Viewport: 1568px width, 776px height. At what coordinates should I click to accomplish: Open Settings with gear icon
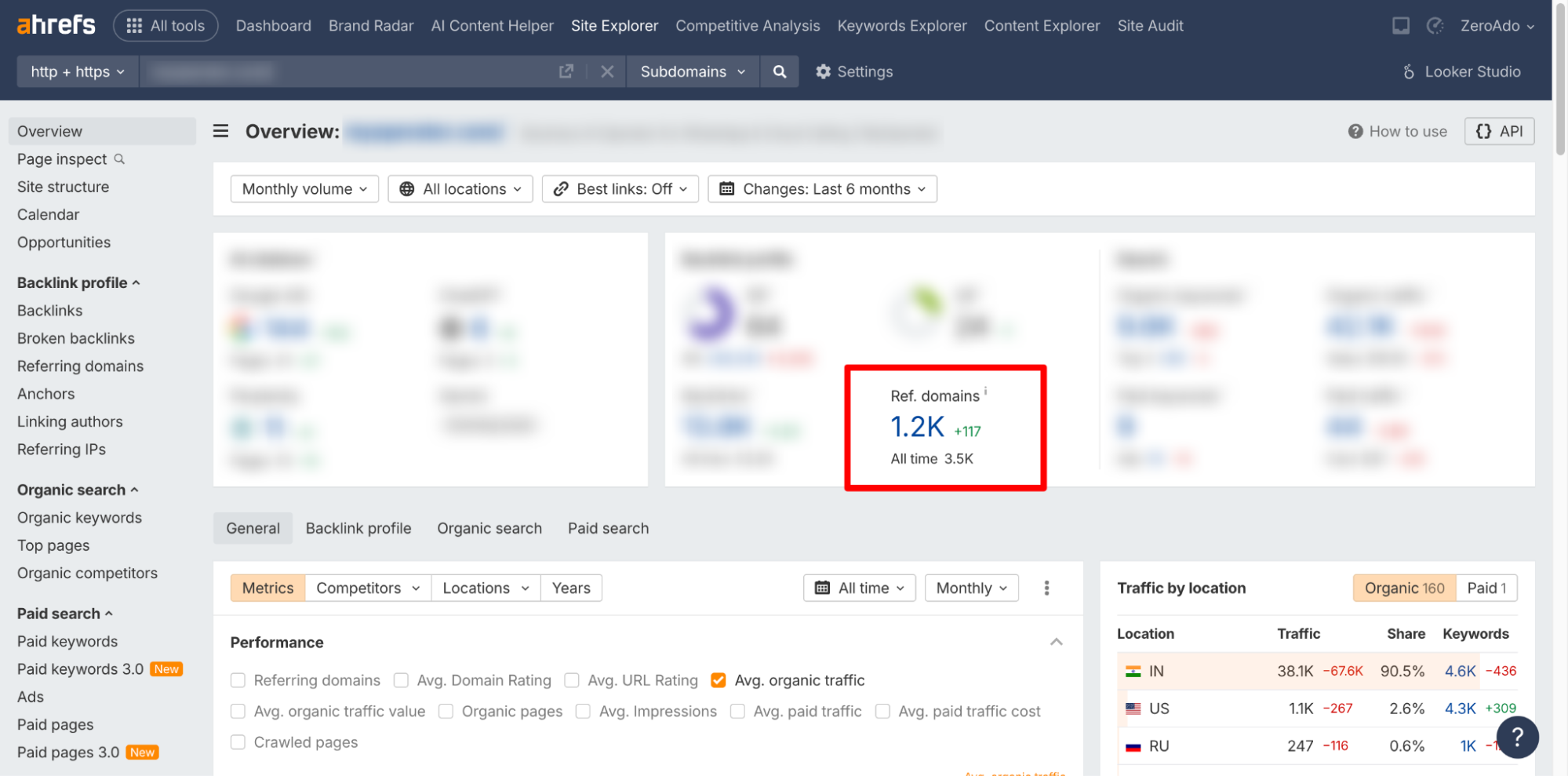[x=854, y=71]
